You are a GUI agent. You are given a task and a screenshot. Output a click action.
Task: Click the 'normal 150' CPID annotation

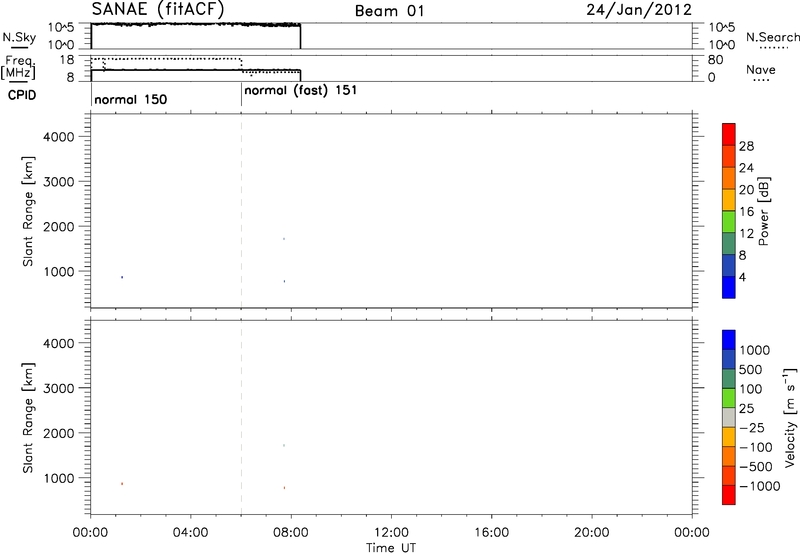point(131,99)
